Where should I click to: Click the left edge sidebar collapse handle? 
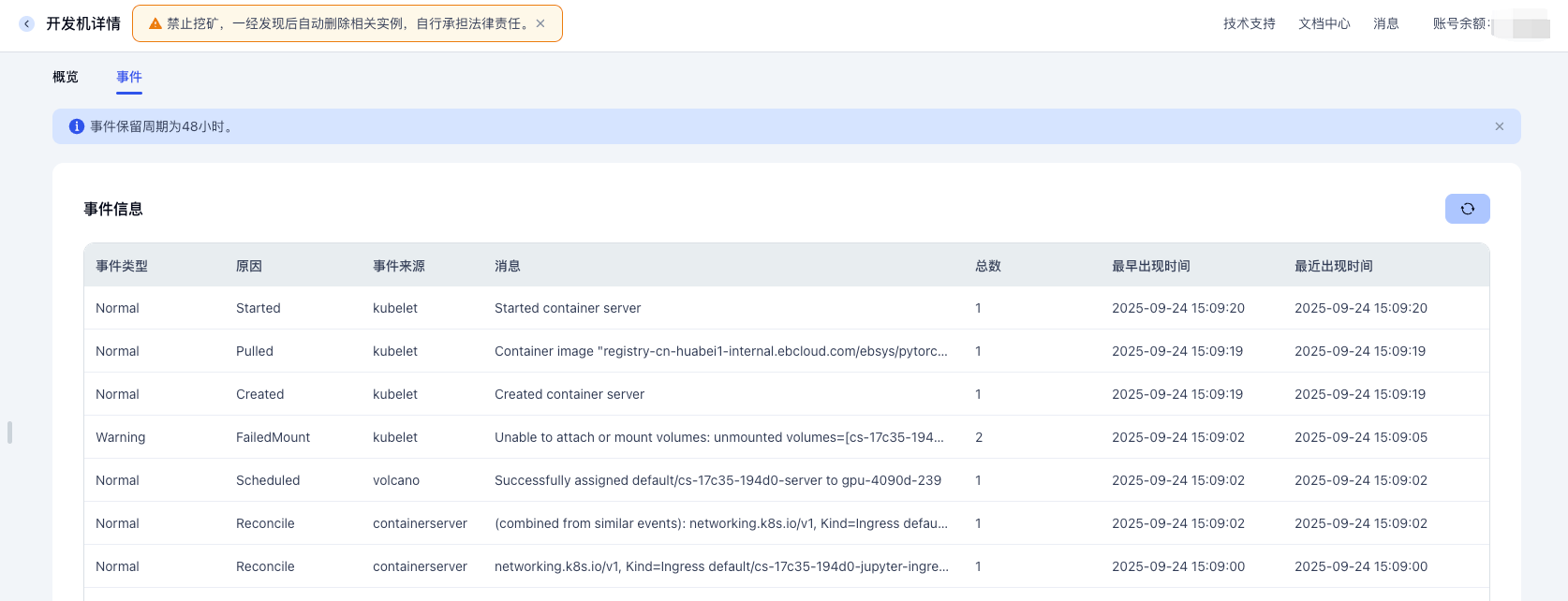coord(9,432)
